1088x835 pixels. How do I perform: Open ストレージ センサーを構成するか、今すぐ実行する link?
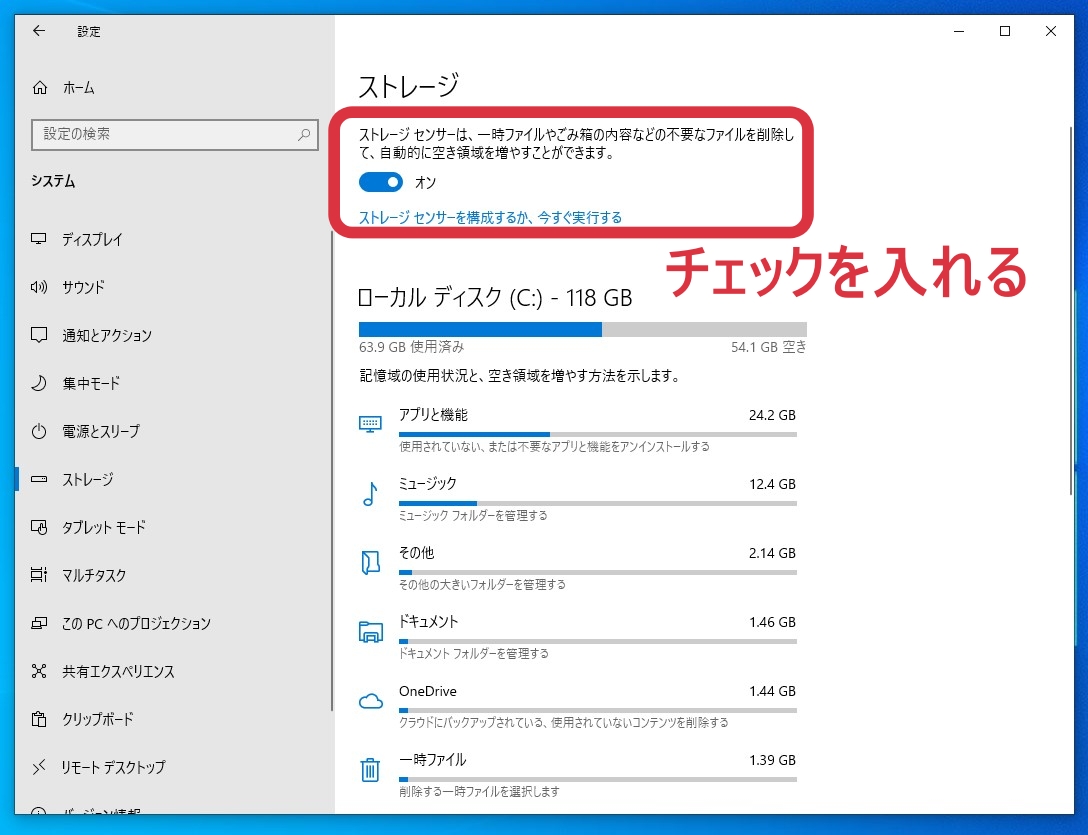490,218
